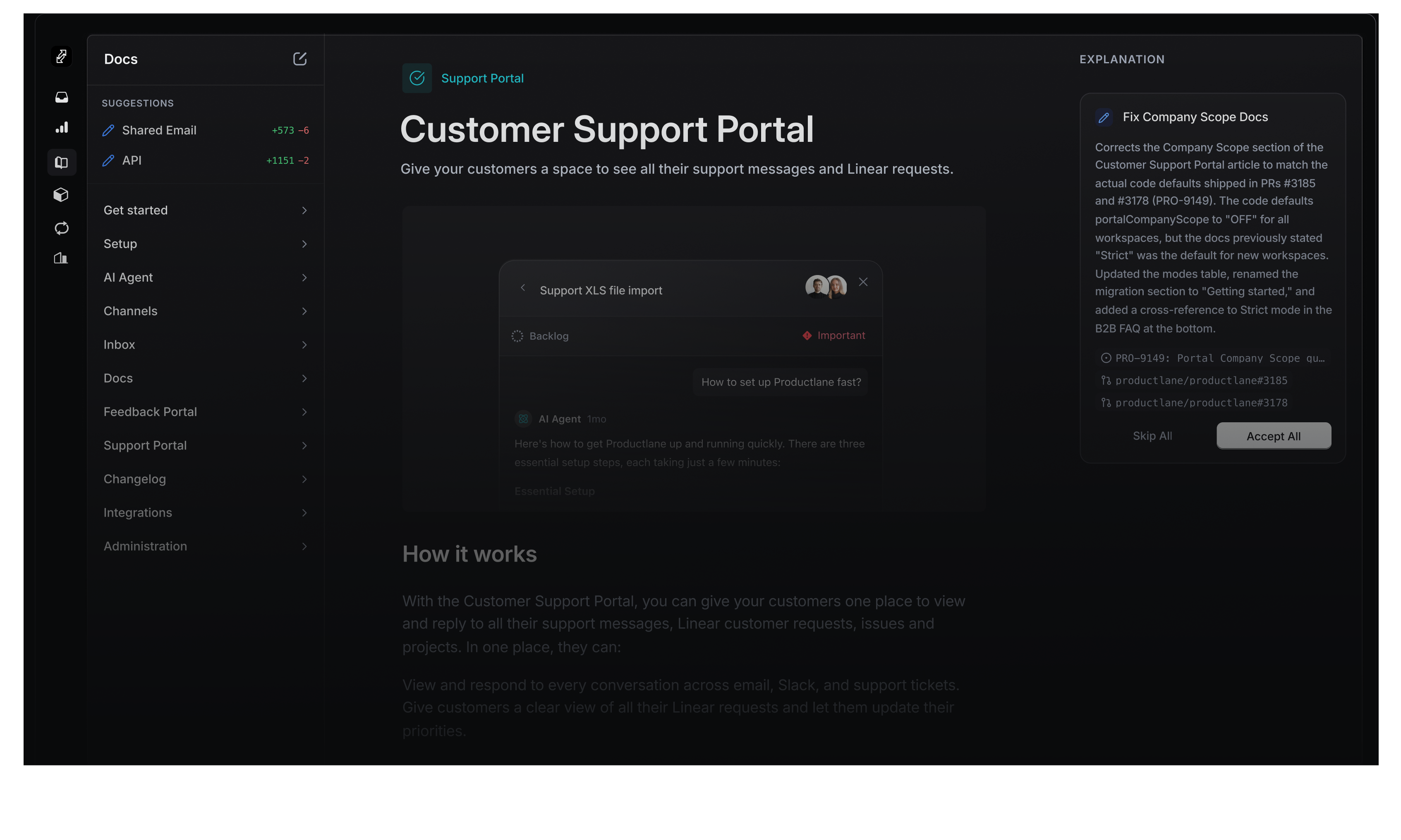Click the issue icon beside PRO-9149

pos(1106,358)
